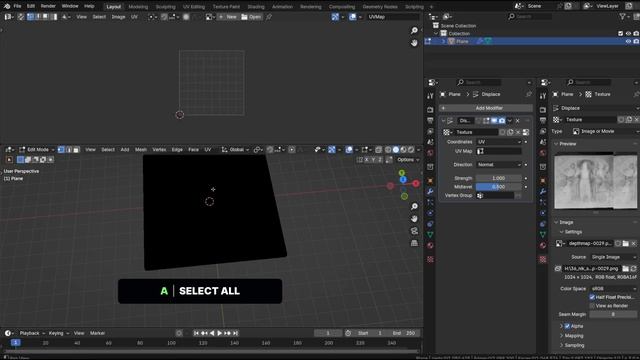
Task: Click the UV Map input field
Action: (499, 151)
